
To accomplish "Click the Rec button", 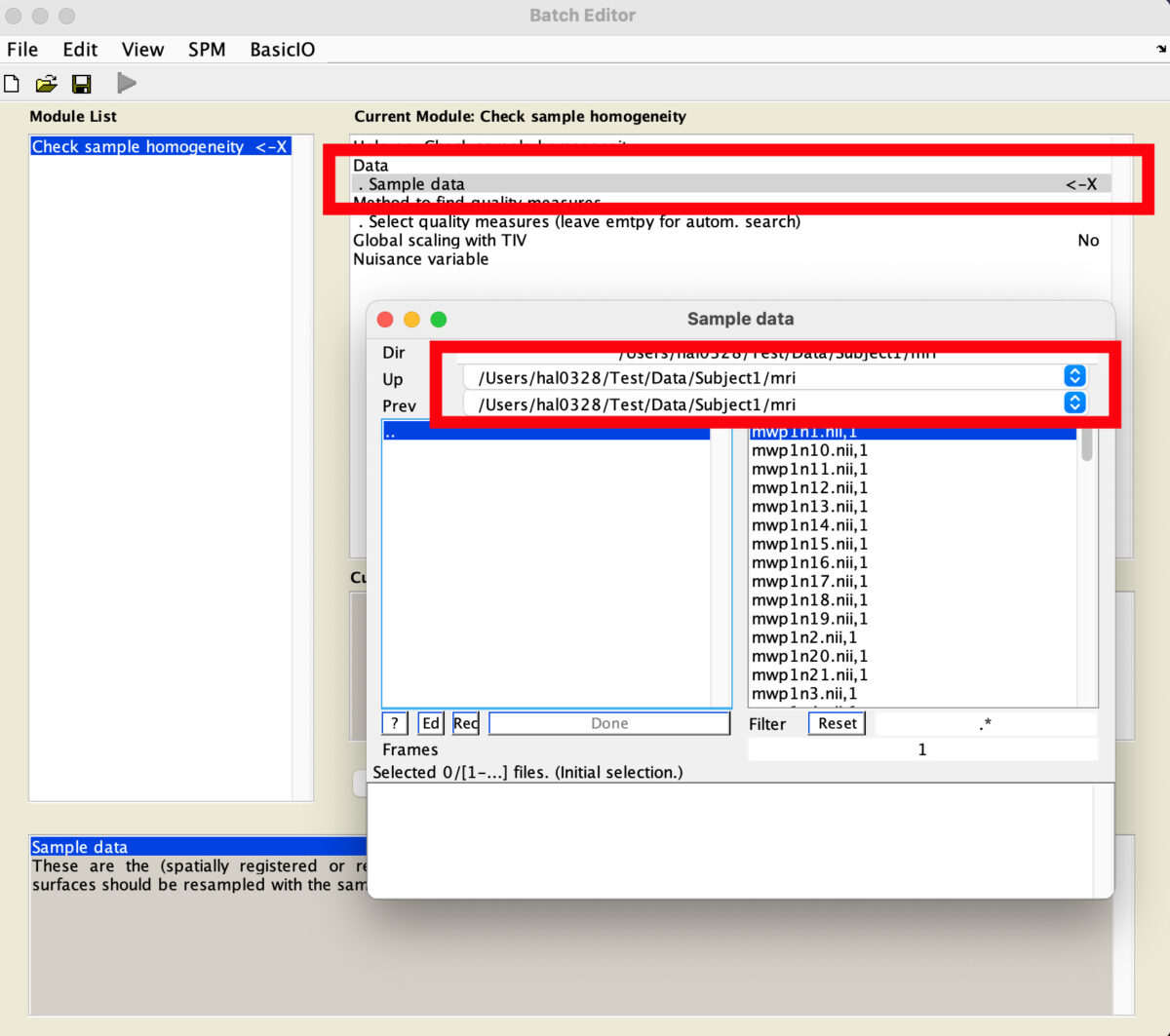I will tap(465, 723).
